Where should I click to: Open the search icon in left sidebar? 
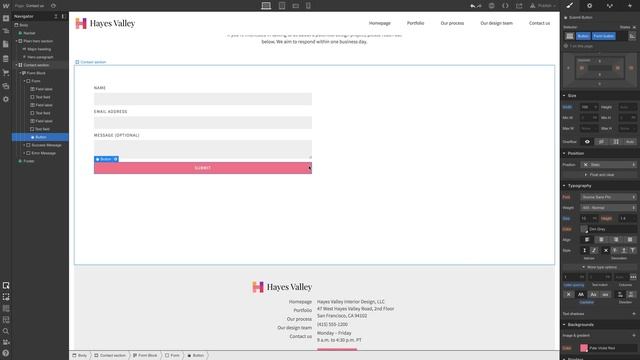pyautogui.click(x=6, y=331)
